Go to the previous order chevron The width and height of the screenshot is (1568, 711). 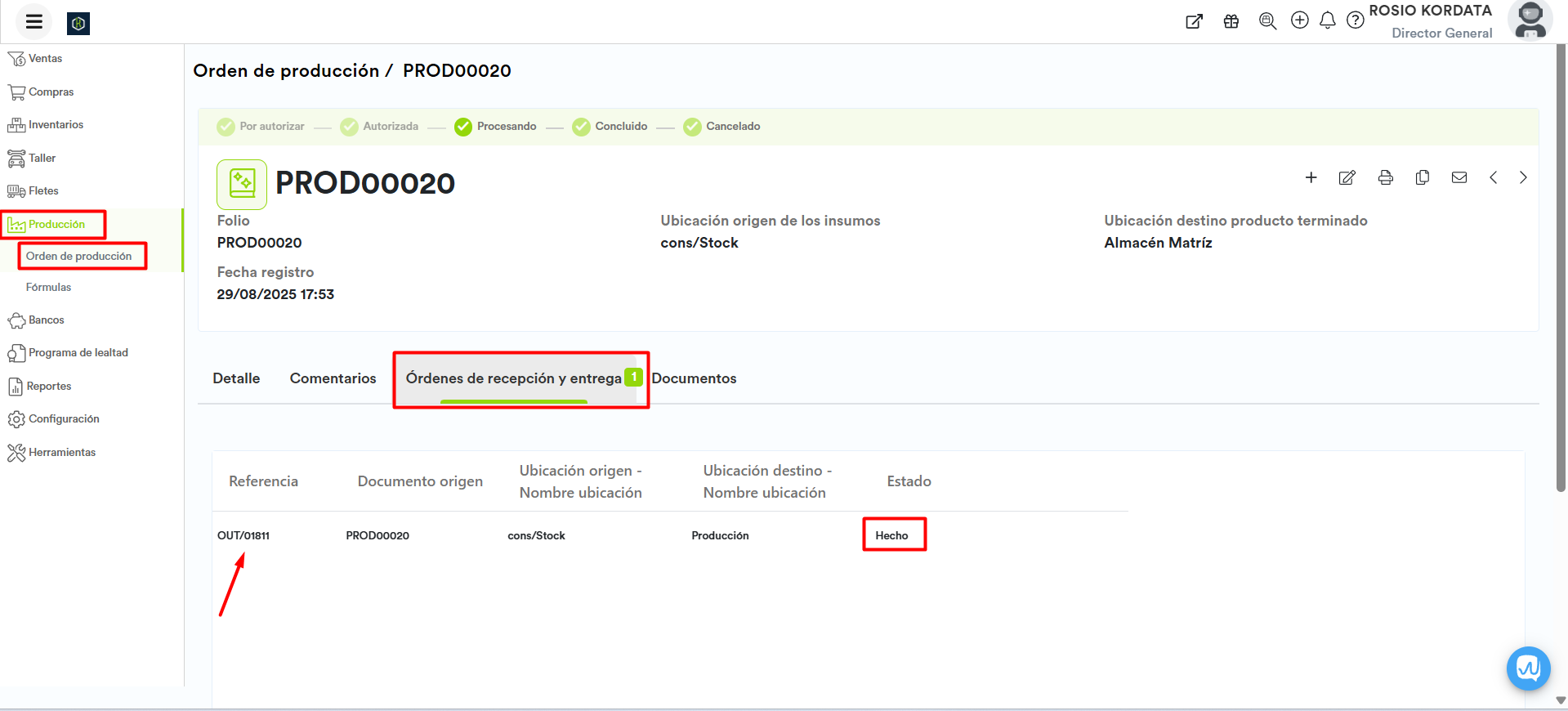tap(1493, 177)
